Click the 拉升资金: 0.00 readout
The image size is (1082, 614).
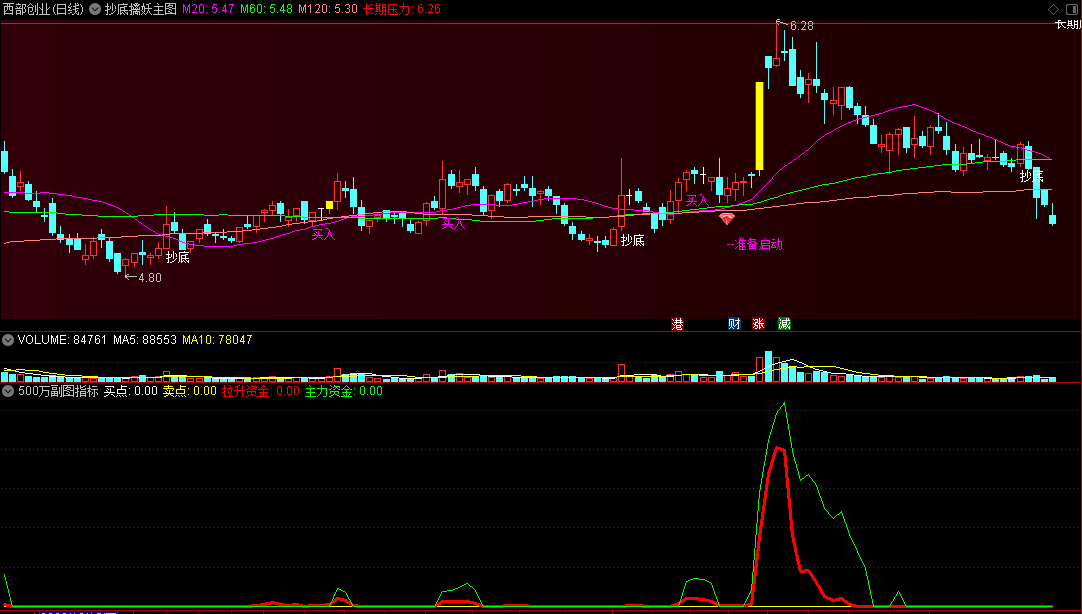[261, 391]
